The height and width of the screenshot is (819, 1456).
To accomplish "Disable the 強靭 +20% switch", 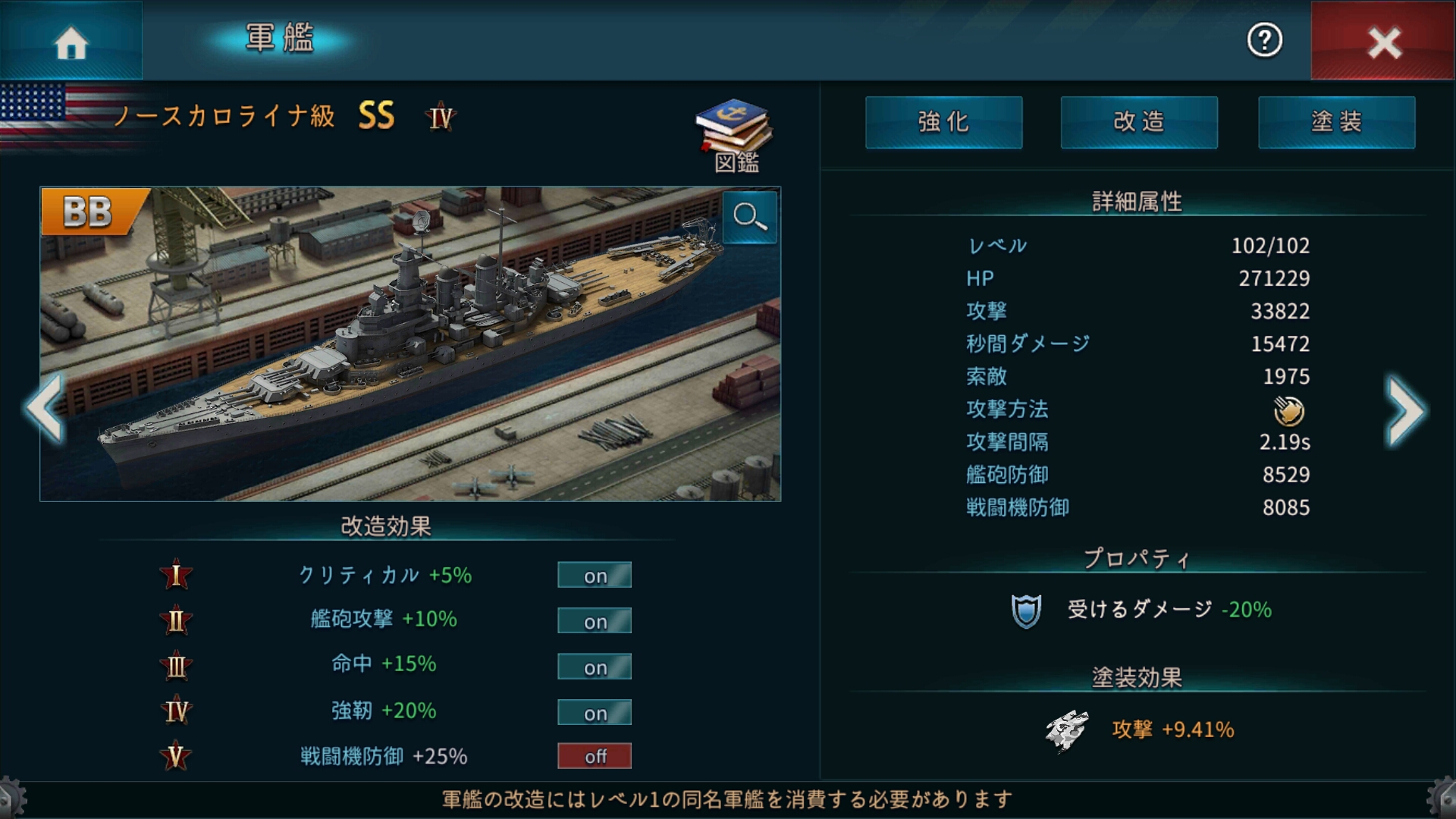I will [x=595, y=713].
